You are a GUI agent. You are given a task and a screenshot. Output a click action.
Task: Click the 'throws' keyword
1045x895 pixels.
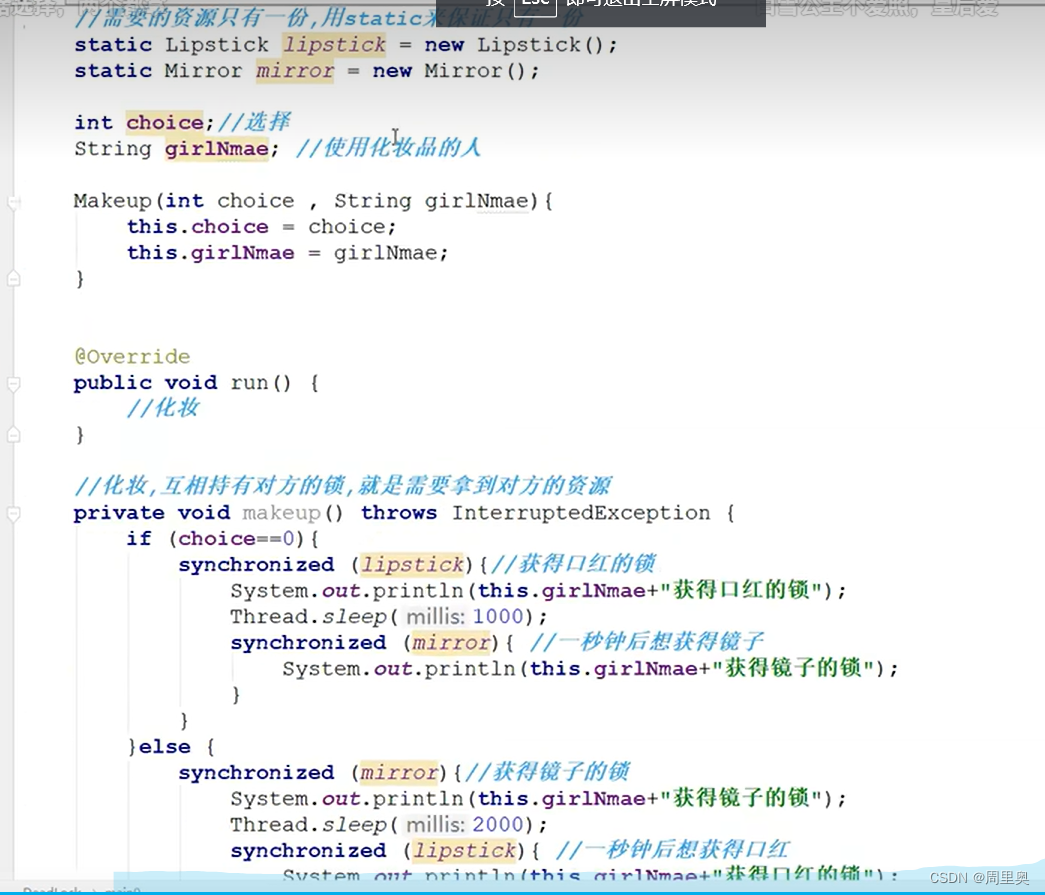point(399,512)
